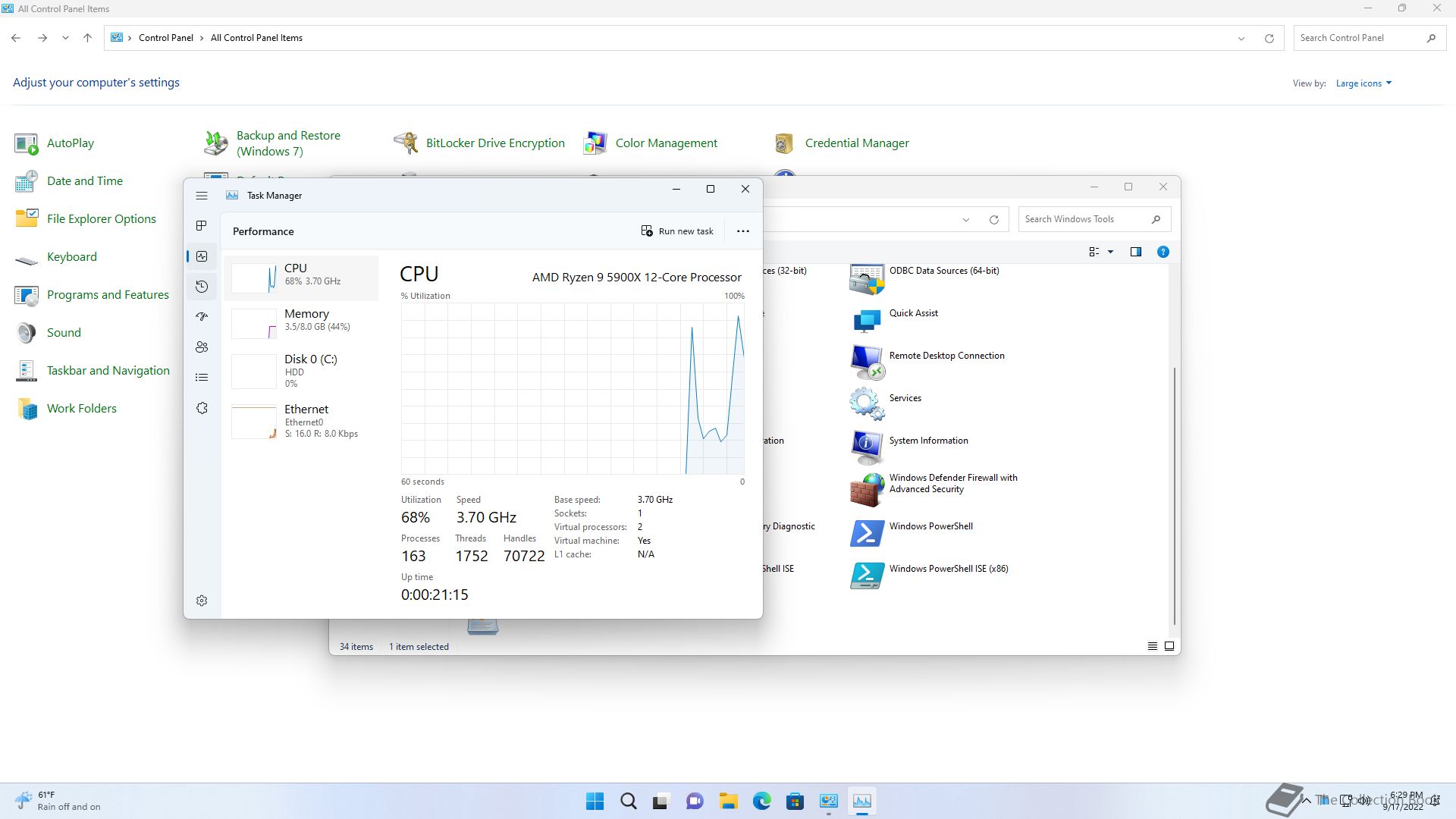Open Task Manager hamburger navigation menu

point(202,196)
